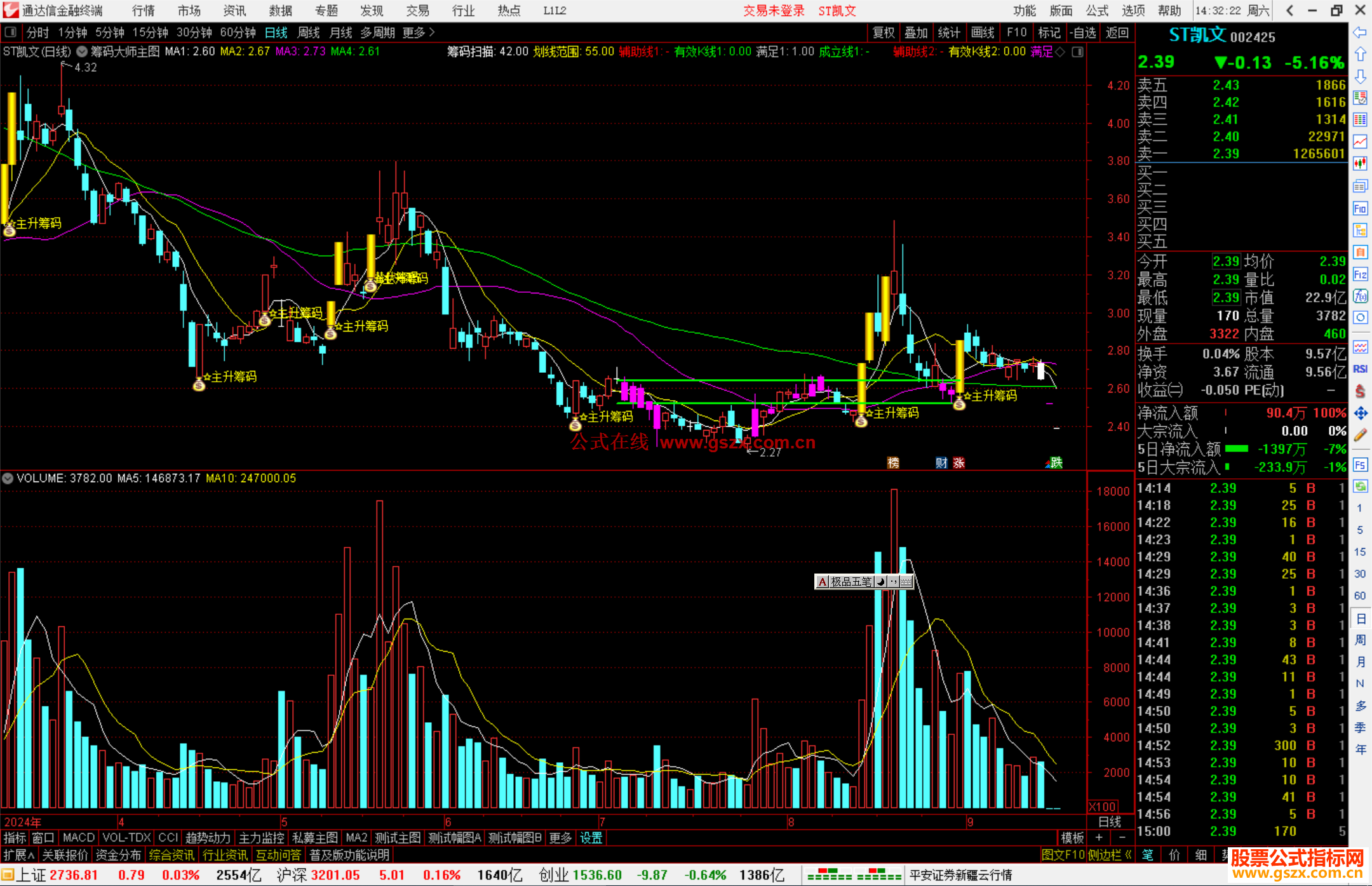Screen dimensions: 1372x886
Task: Click the 画线 drawing button
Action: click(983, 32)
